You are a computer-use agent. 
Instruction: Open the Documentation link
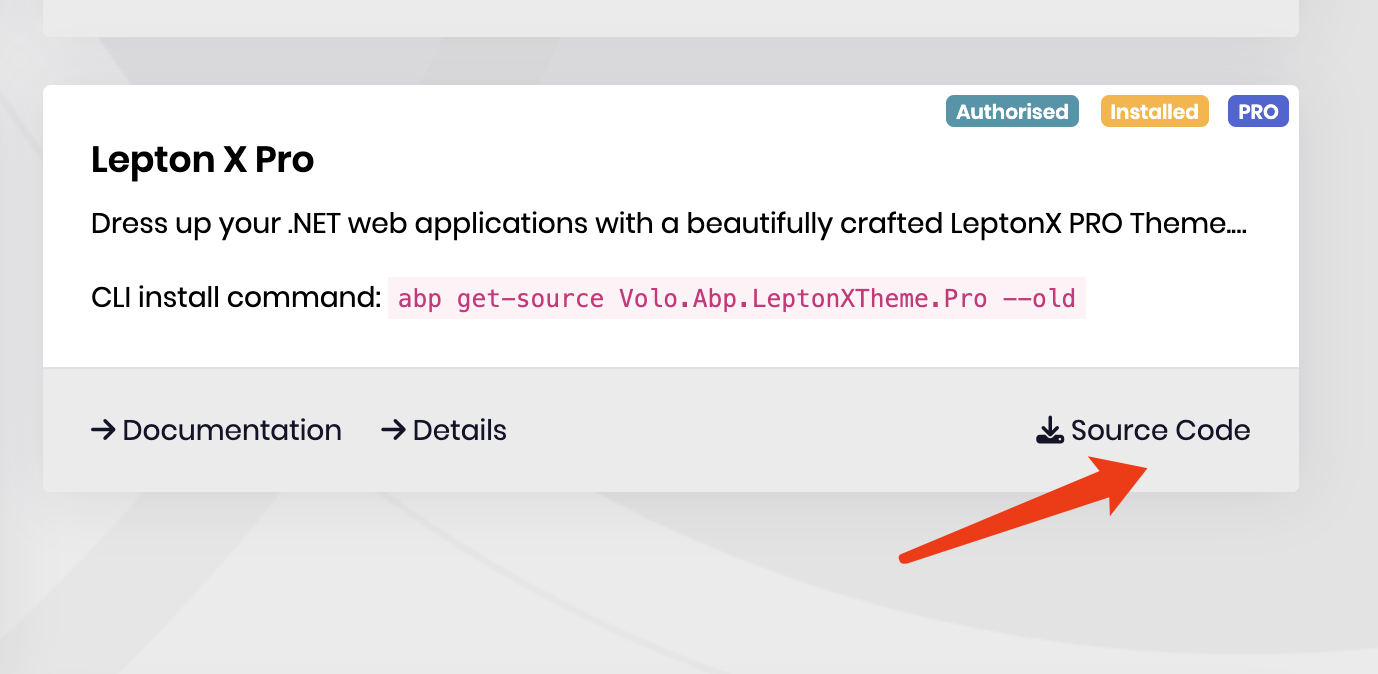[x=231, y=431]
